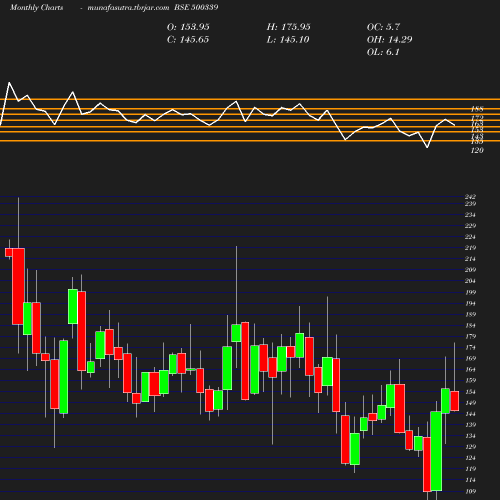Click the 149 price axis label
Viewport: 500px width, 500px height.
pos(470,403)
